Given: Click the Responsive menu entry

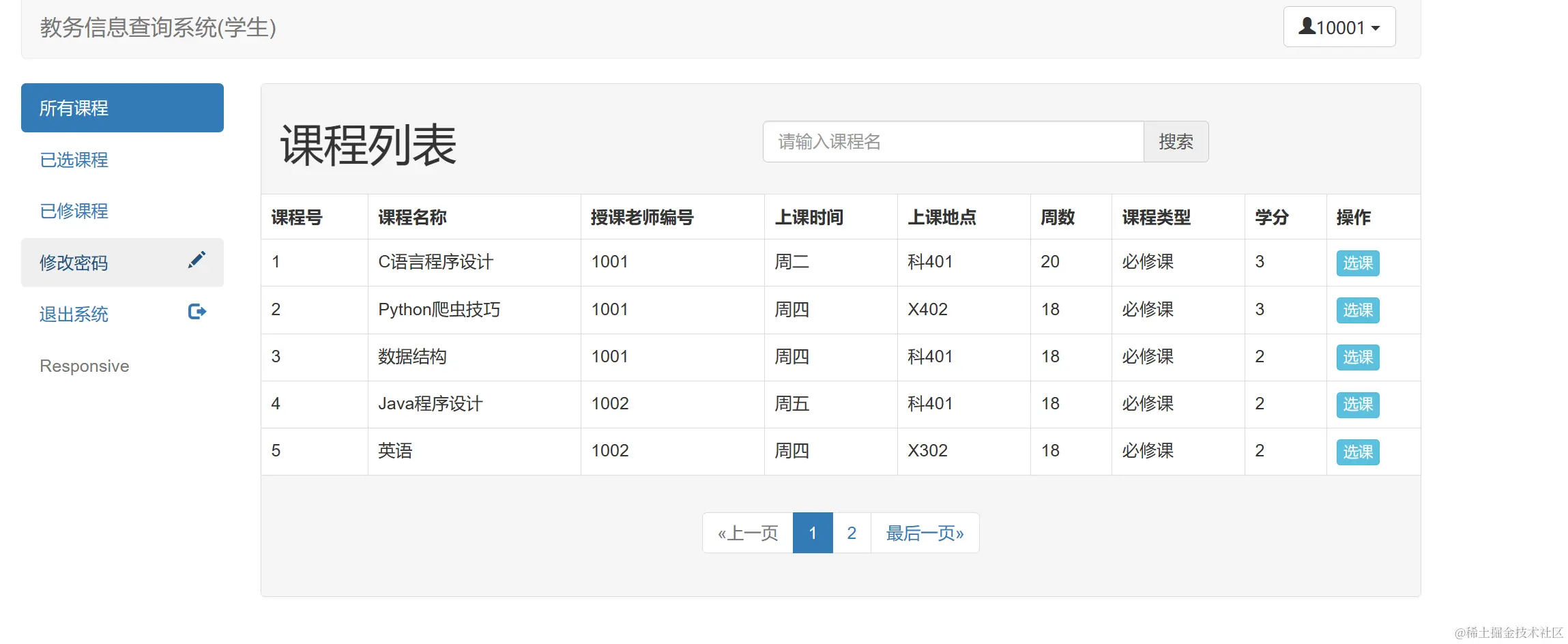Looking at the screenshot, I should coord(84,366).
